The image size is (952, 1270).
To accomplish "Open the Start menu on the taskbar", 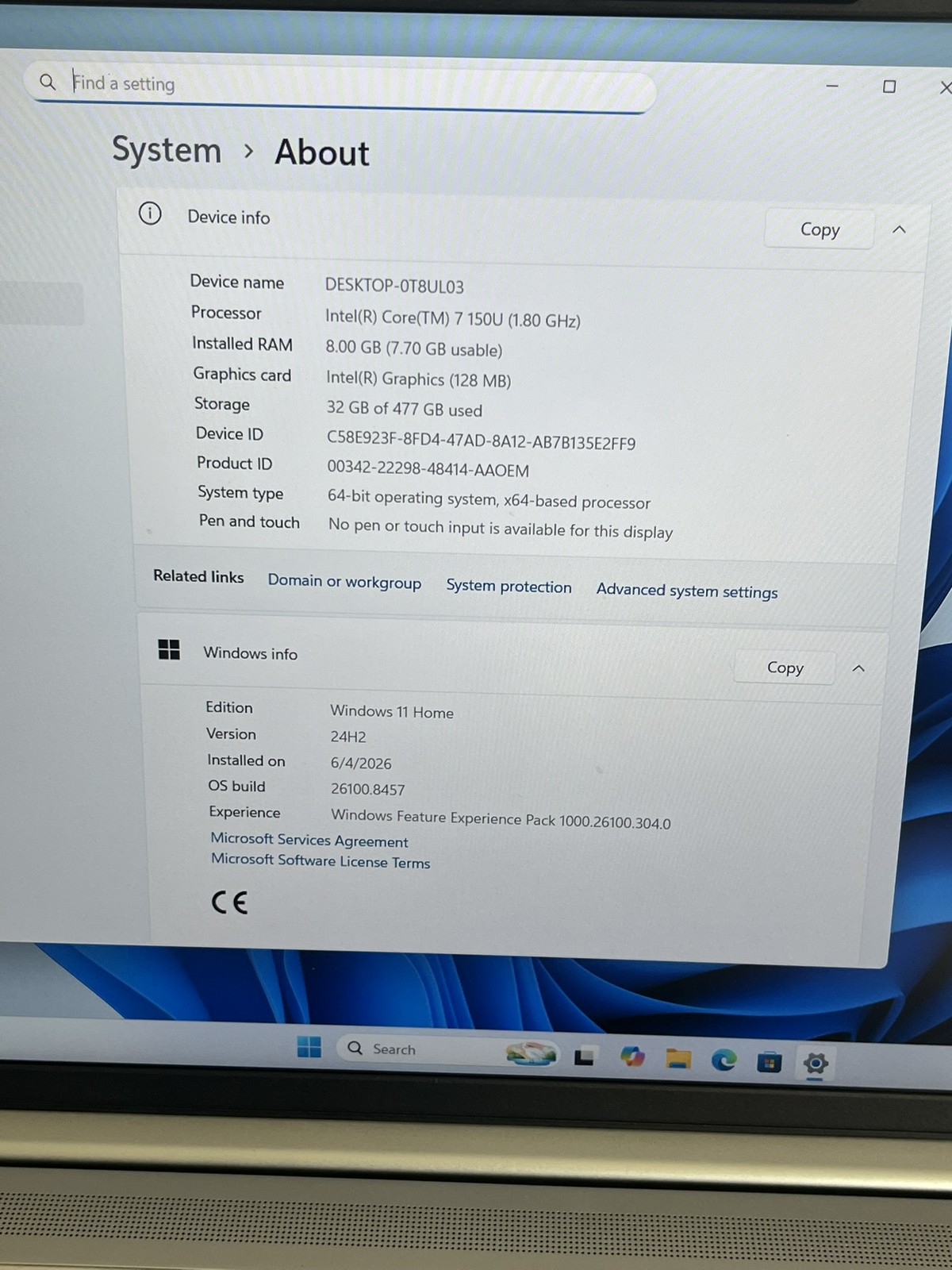I will [x=309, y=1047].
